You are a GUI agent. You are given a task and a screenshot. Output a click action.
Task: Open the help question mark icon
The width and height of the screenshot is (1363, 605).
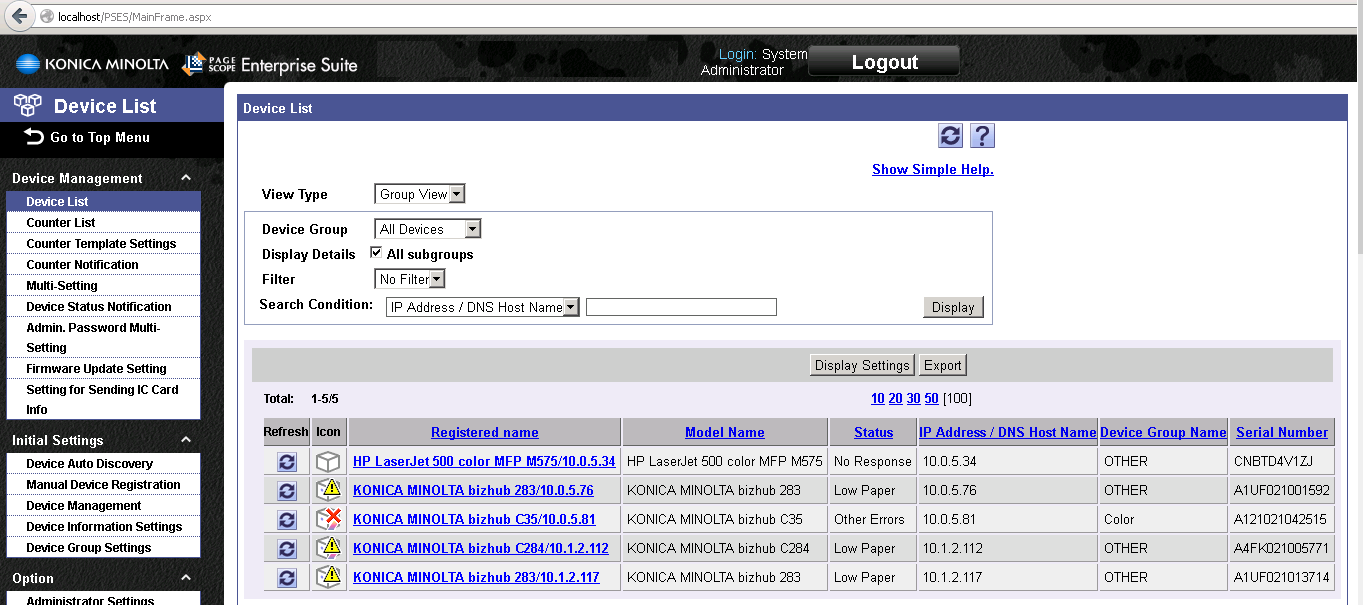coord(982,136)
